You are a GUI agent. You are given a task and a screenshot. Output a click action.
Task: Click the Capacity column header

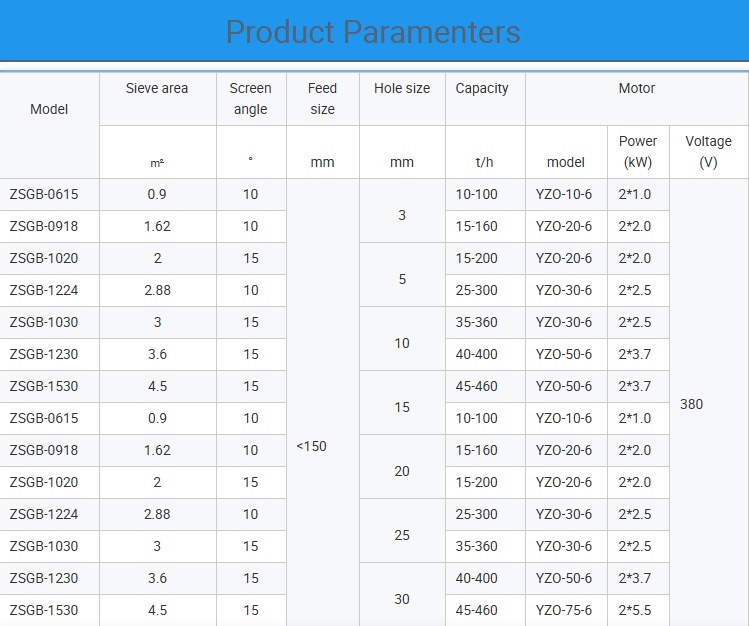(482, 88)
